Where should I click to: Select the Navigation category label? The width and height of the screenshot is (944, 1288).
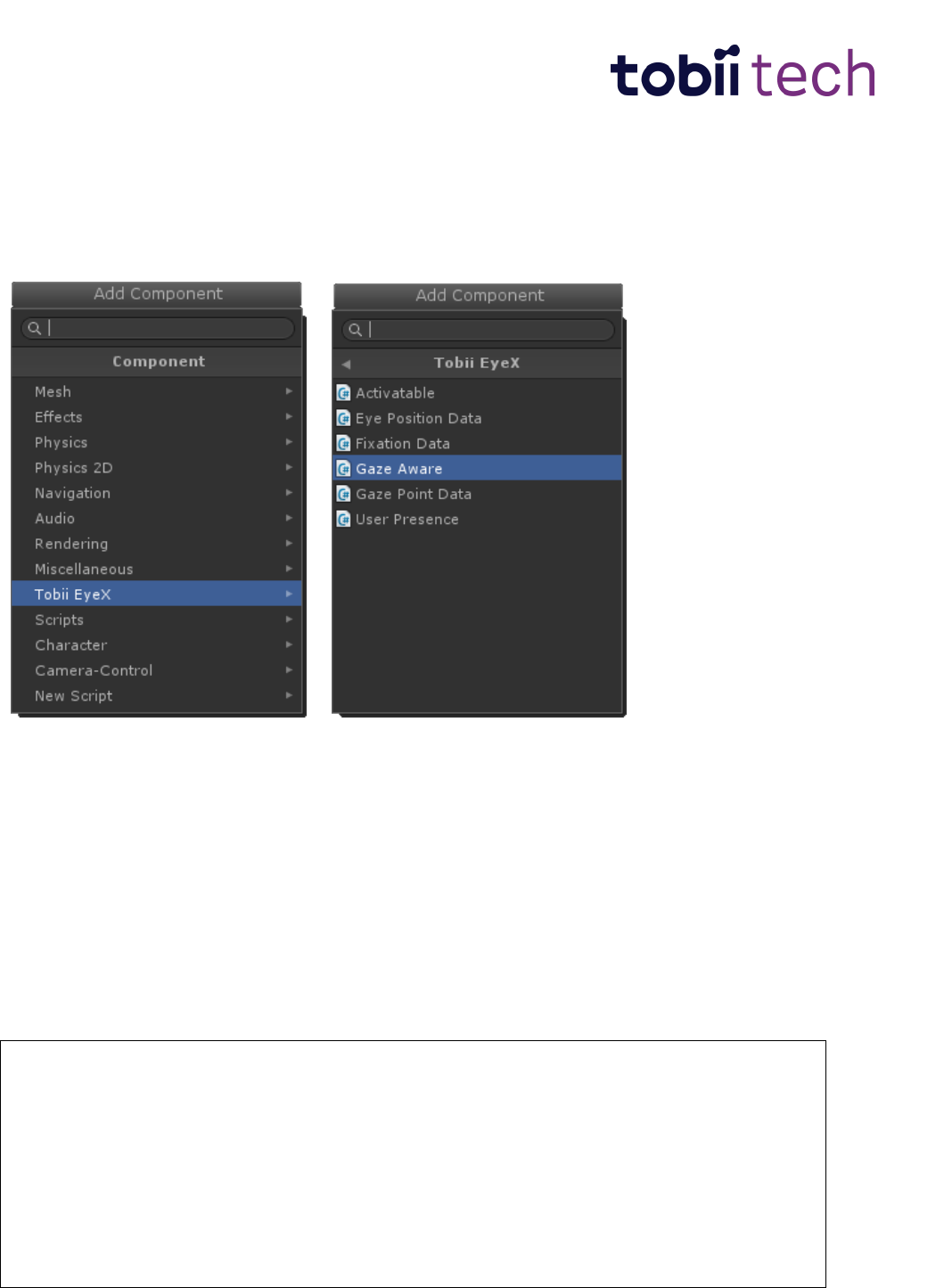pos(73,493)
